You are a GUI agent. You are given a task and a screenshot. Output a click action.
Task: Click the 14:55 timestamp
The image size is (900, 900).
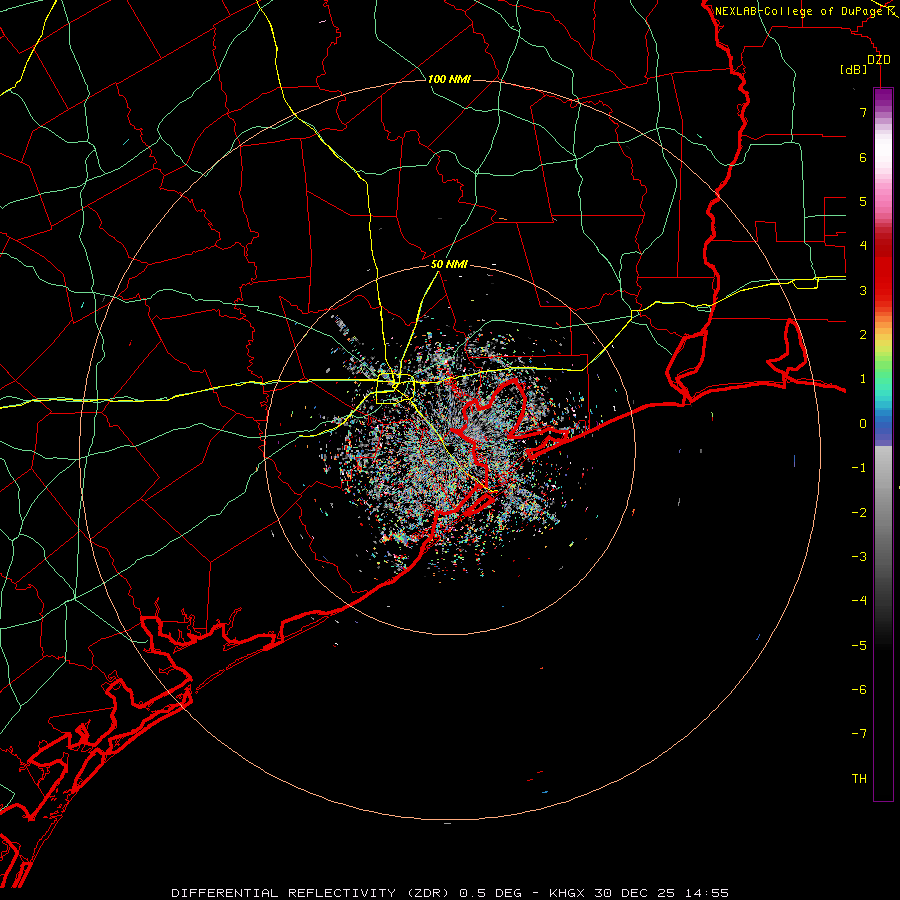707,893
